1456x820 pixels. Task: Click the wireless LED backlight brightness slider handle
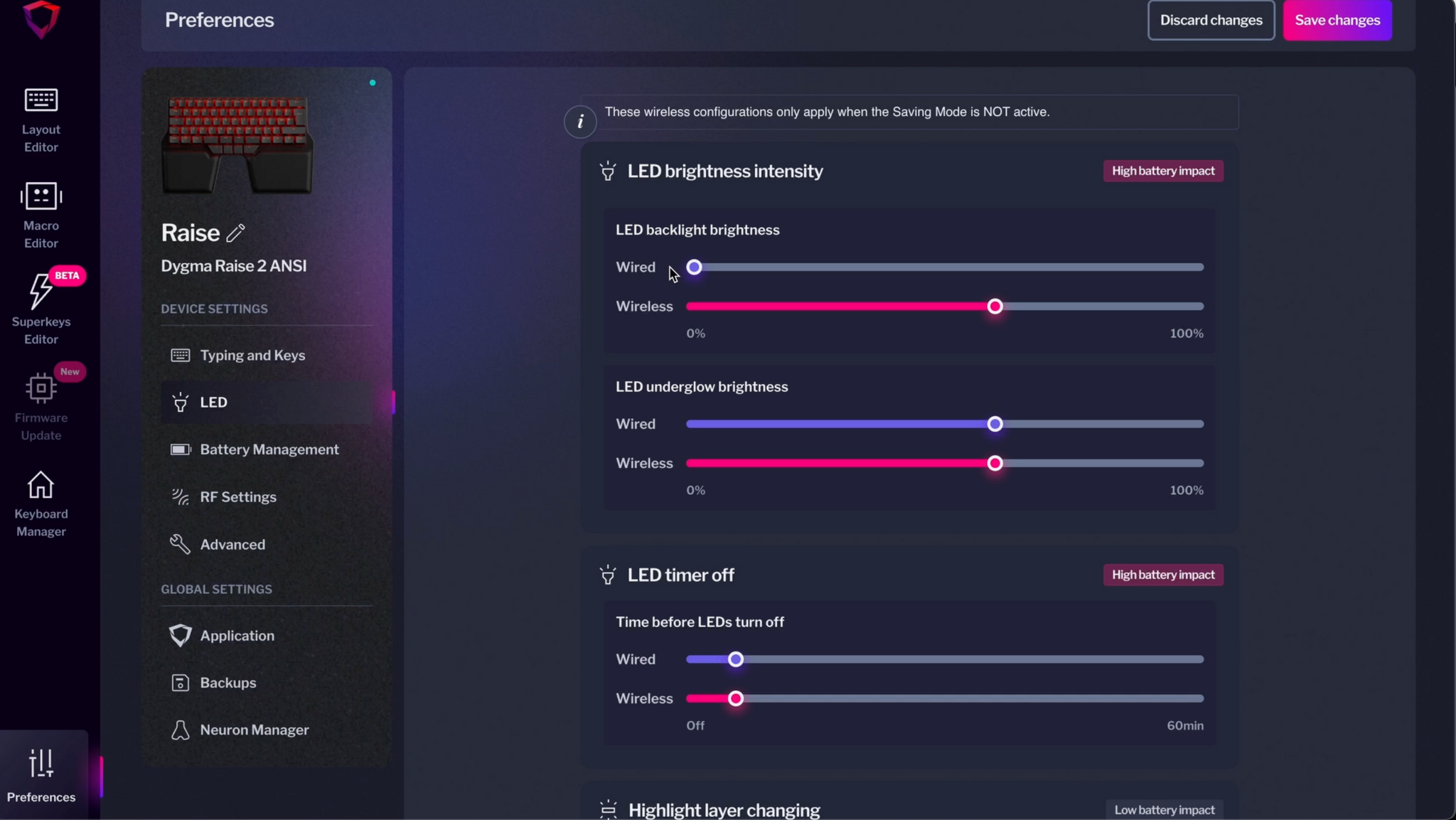(995, 307)
